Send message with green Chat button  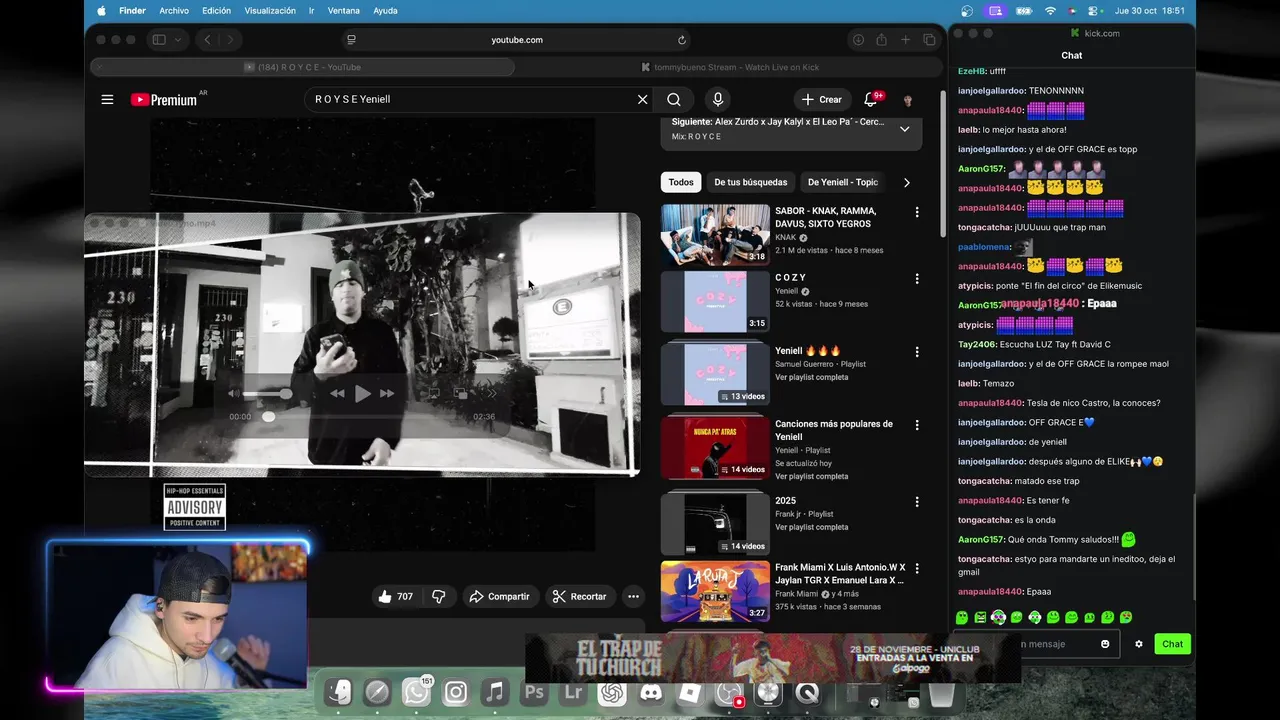click(x=1172, y=644)
